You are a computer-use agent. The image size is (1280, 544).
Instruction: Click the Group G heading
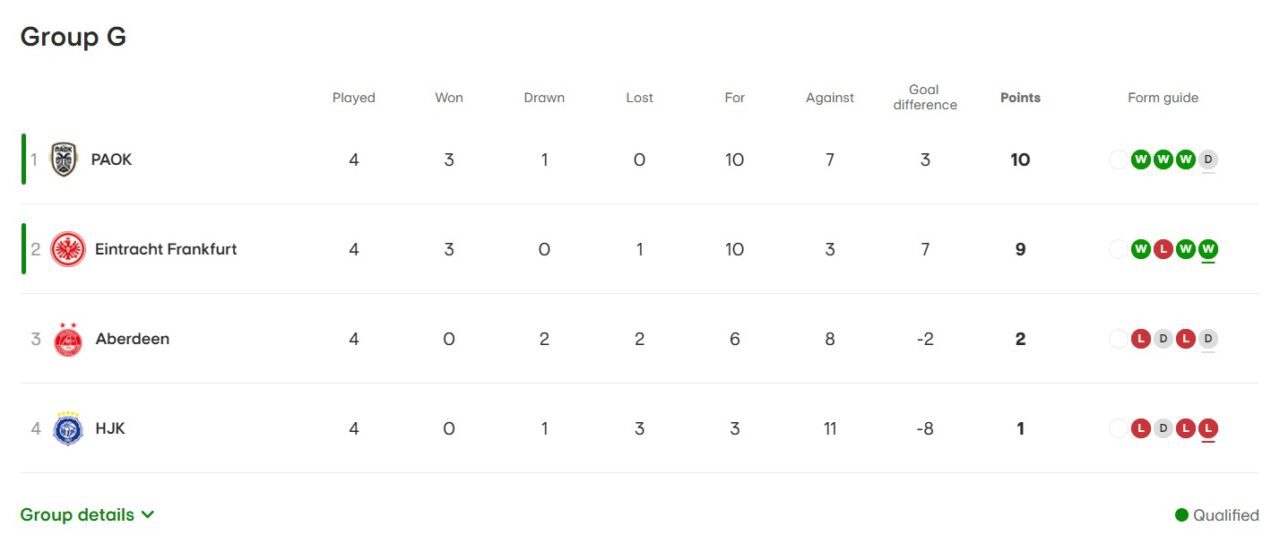pyautogui.click(x=73, y=37)
